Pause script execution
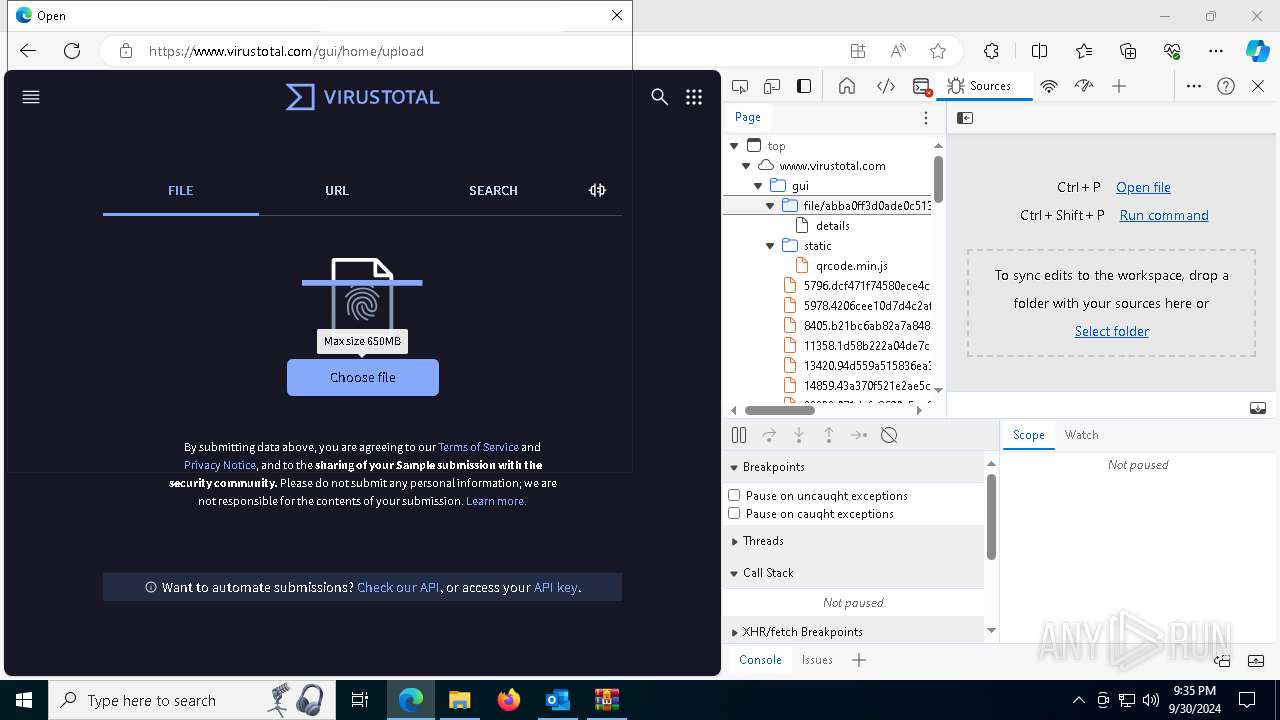This screenshot has height=720, width=1280. (739, 435)
